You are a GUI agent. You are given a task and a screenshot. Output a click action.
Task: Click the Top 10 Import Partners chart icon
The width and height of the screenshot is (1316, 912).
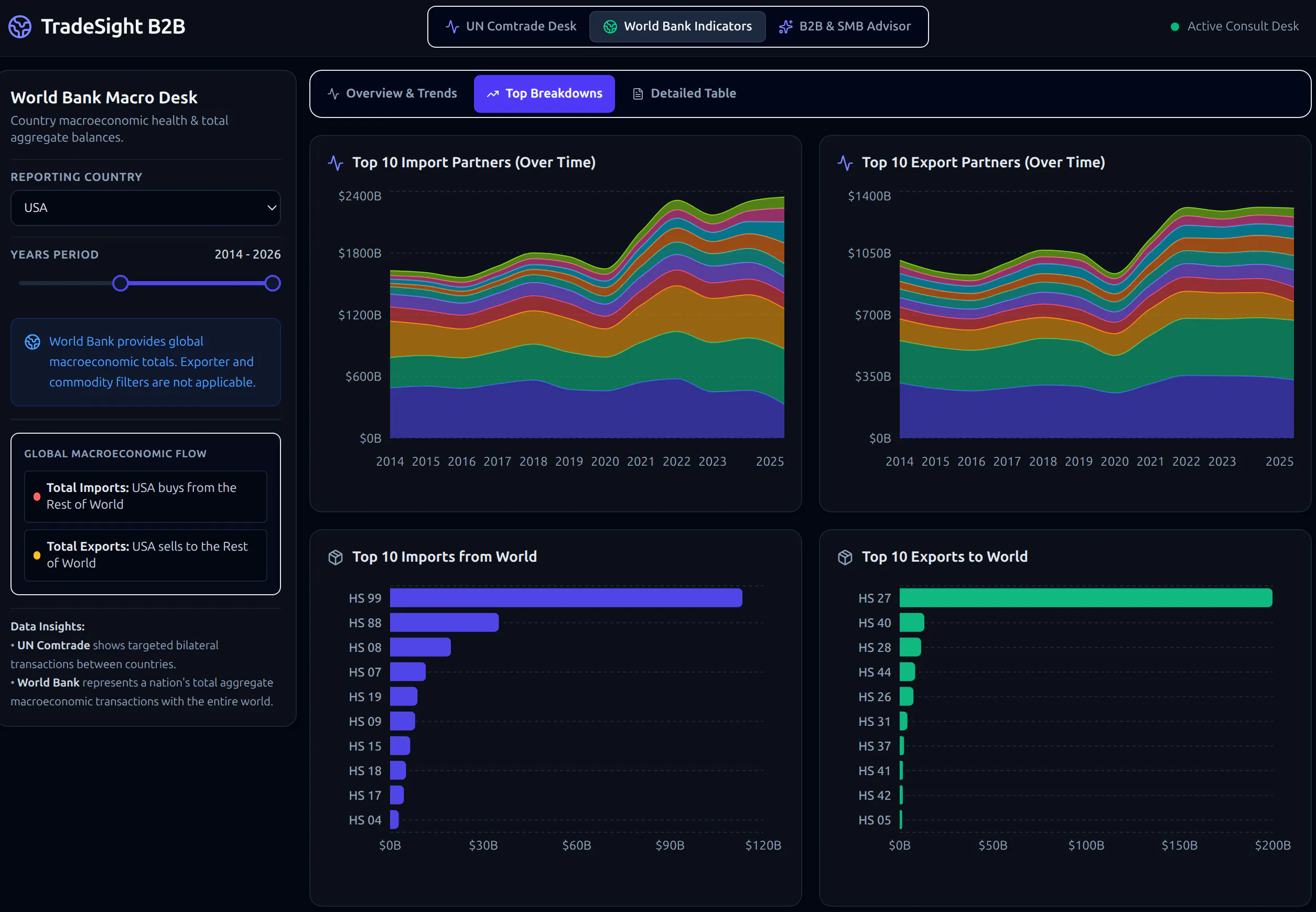tap(336, 163)
